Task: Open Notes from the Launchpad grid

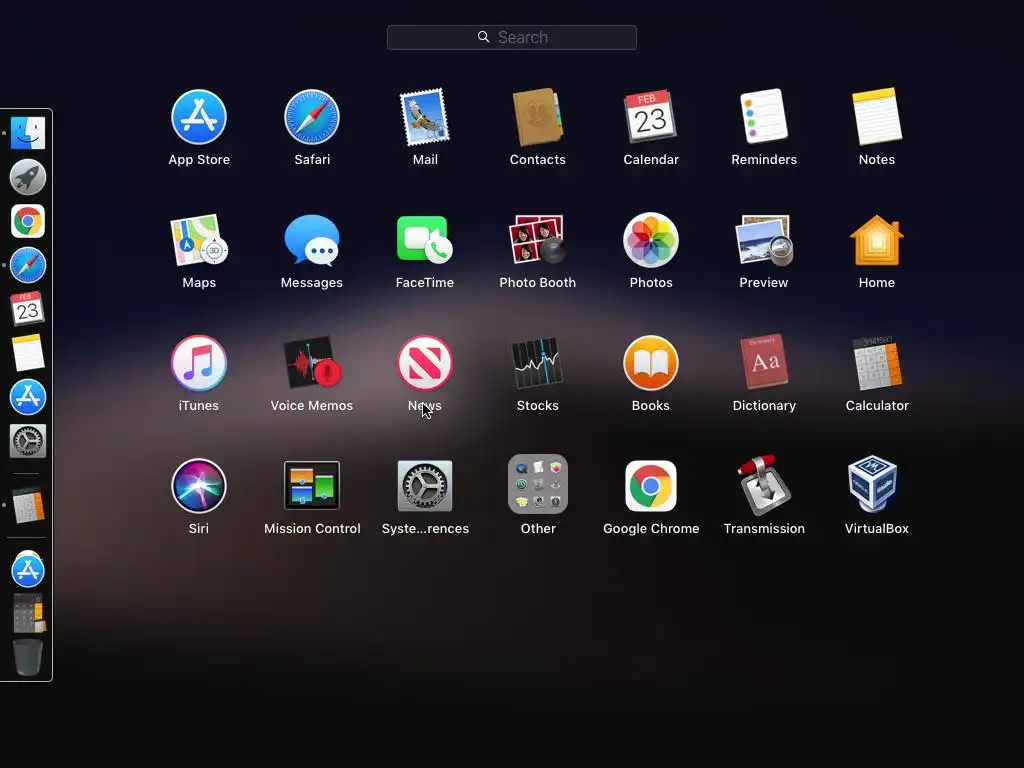Action: 877,118
